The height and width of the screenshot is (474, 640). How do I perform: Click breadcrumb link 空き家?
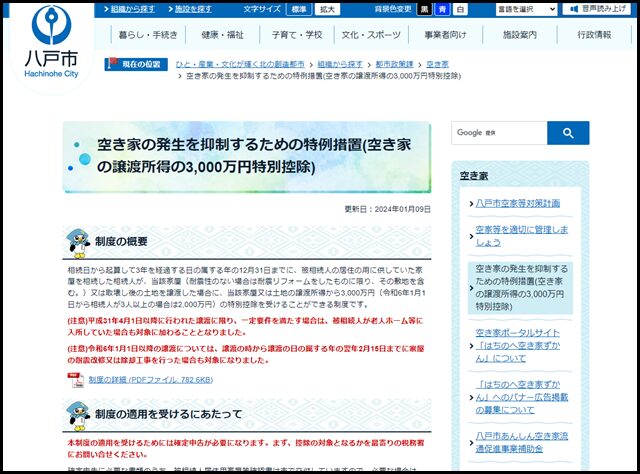click(437, 64)
